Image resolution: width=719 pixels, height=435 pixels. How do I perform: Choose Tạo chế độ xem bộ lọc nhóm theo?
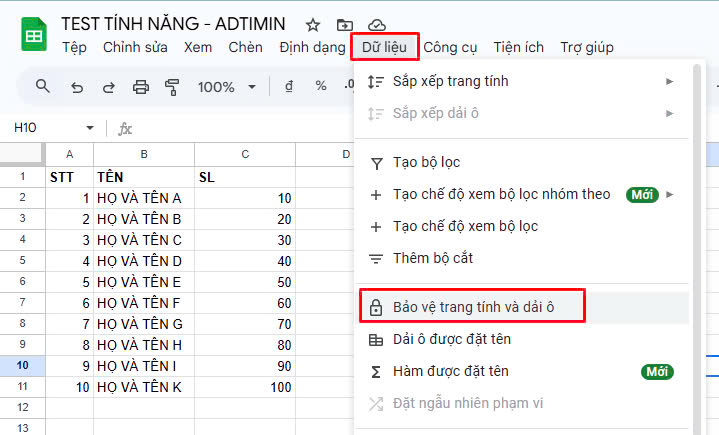522,194
